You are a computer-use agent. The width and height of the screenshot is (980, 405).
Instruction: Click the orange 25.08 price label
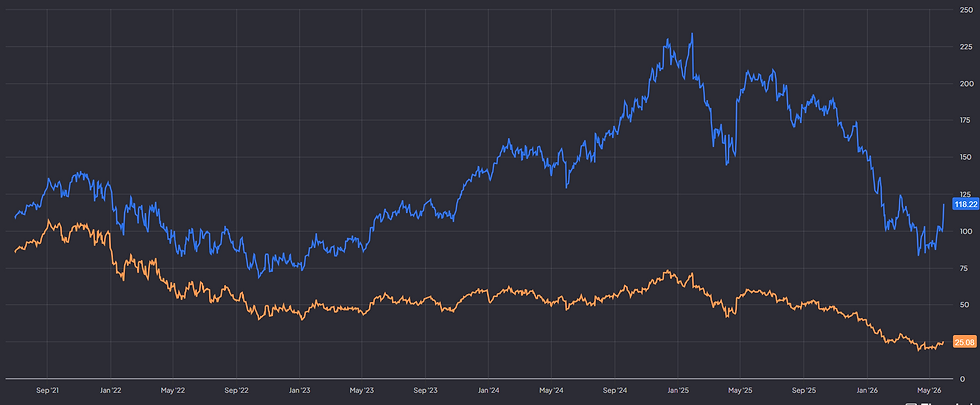click(x=963, y=342)
